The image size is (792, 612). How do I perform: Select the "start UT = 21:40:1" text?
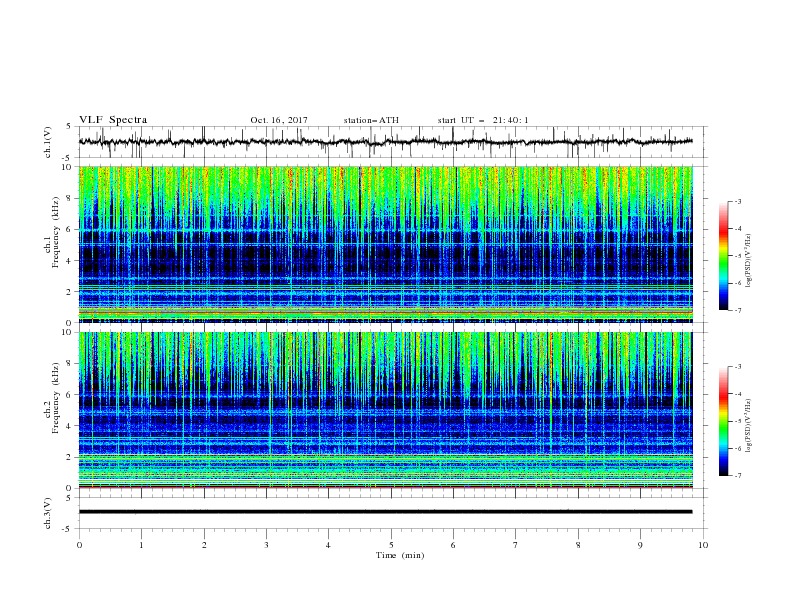click(x=483, y=120)
